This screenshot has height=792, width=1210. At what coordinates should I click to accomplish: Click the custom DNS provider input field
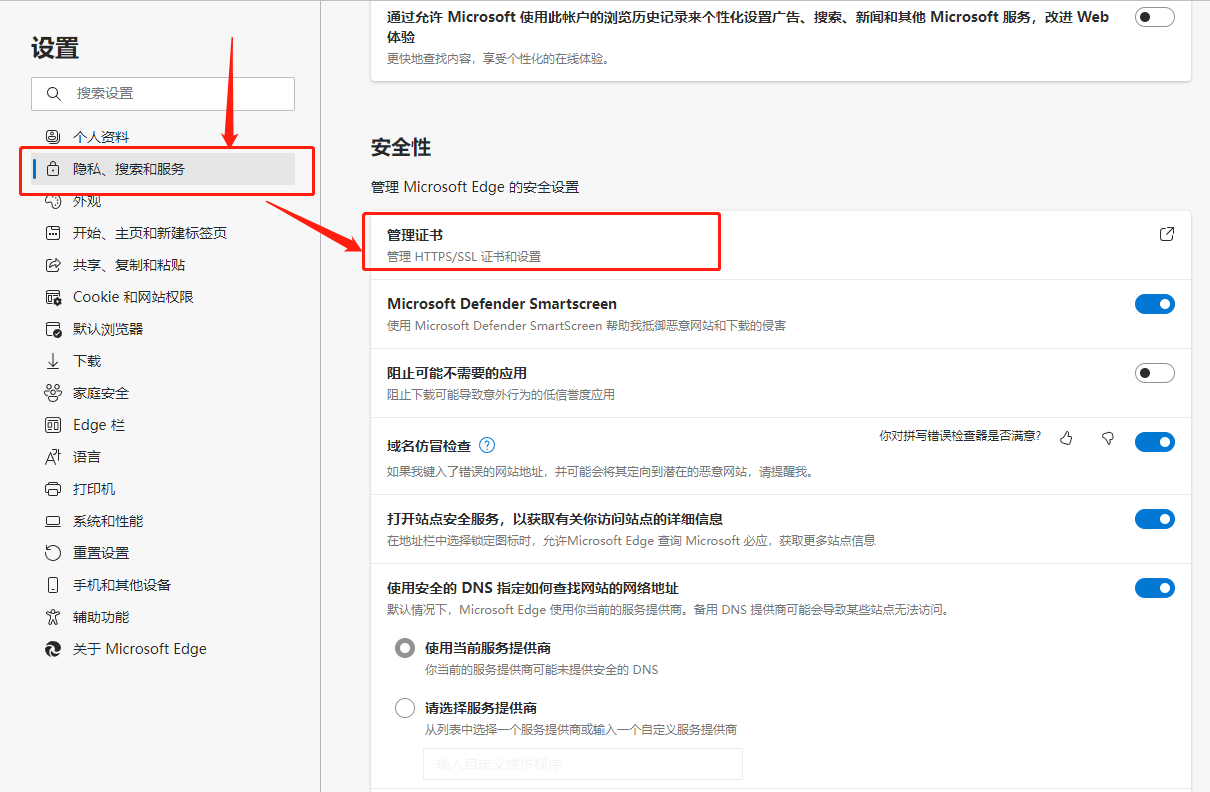(x=583, y=764)
